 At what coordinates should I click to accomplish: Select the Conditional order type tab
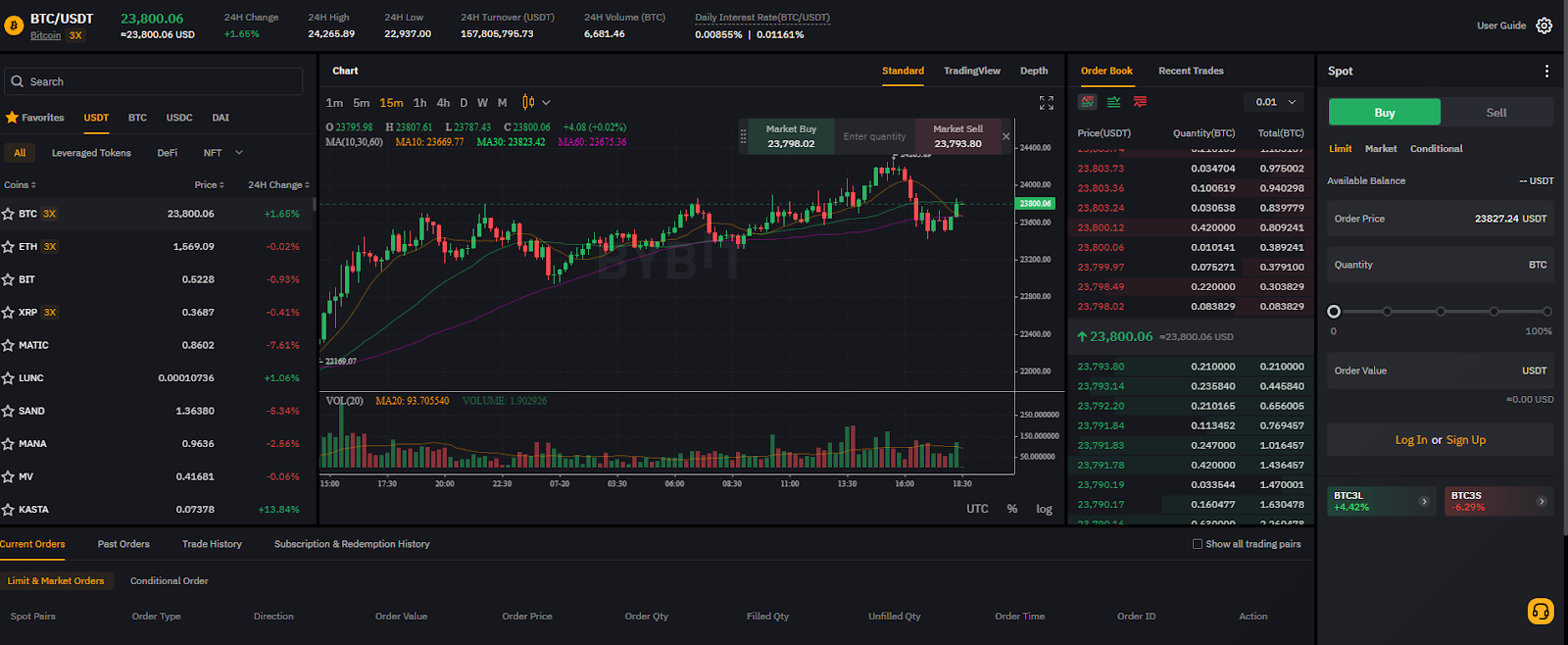[x=1436, y=149]
